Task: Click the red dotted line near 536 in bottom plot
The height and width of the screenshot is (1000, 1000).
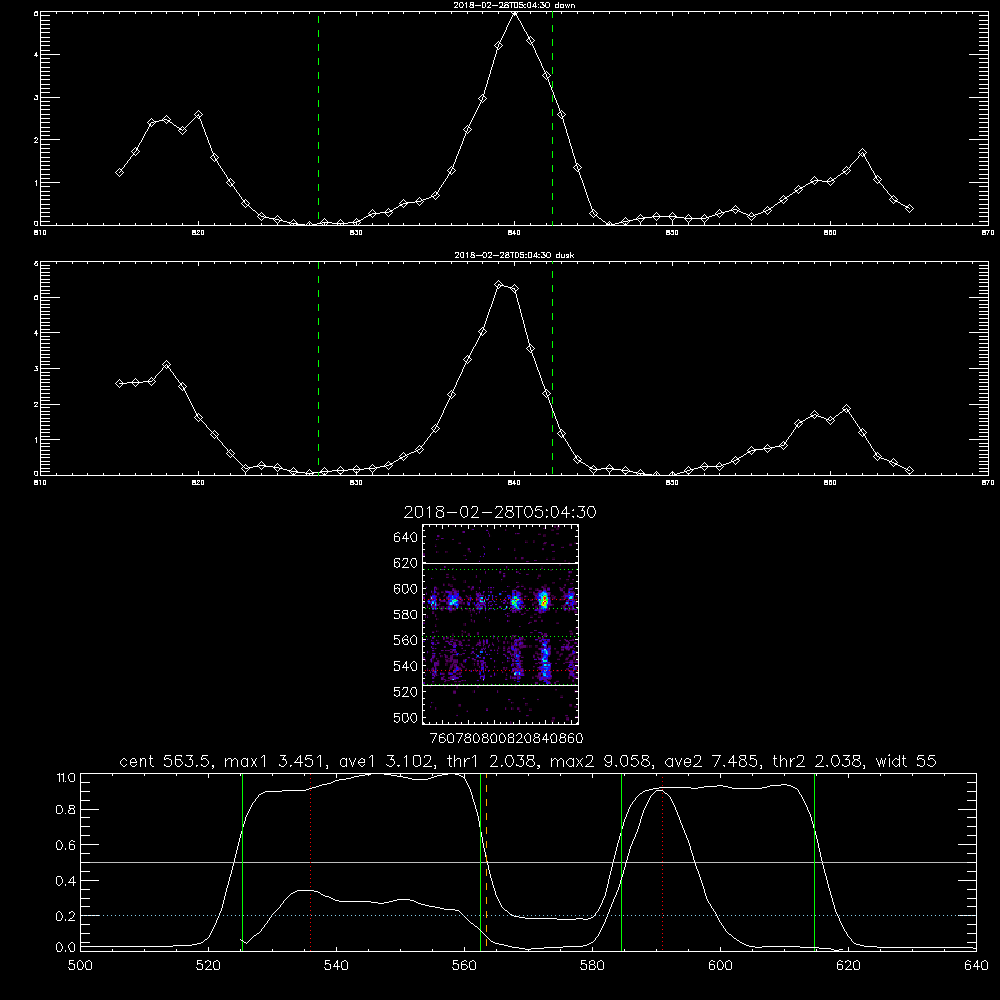Action: point(311,862)
